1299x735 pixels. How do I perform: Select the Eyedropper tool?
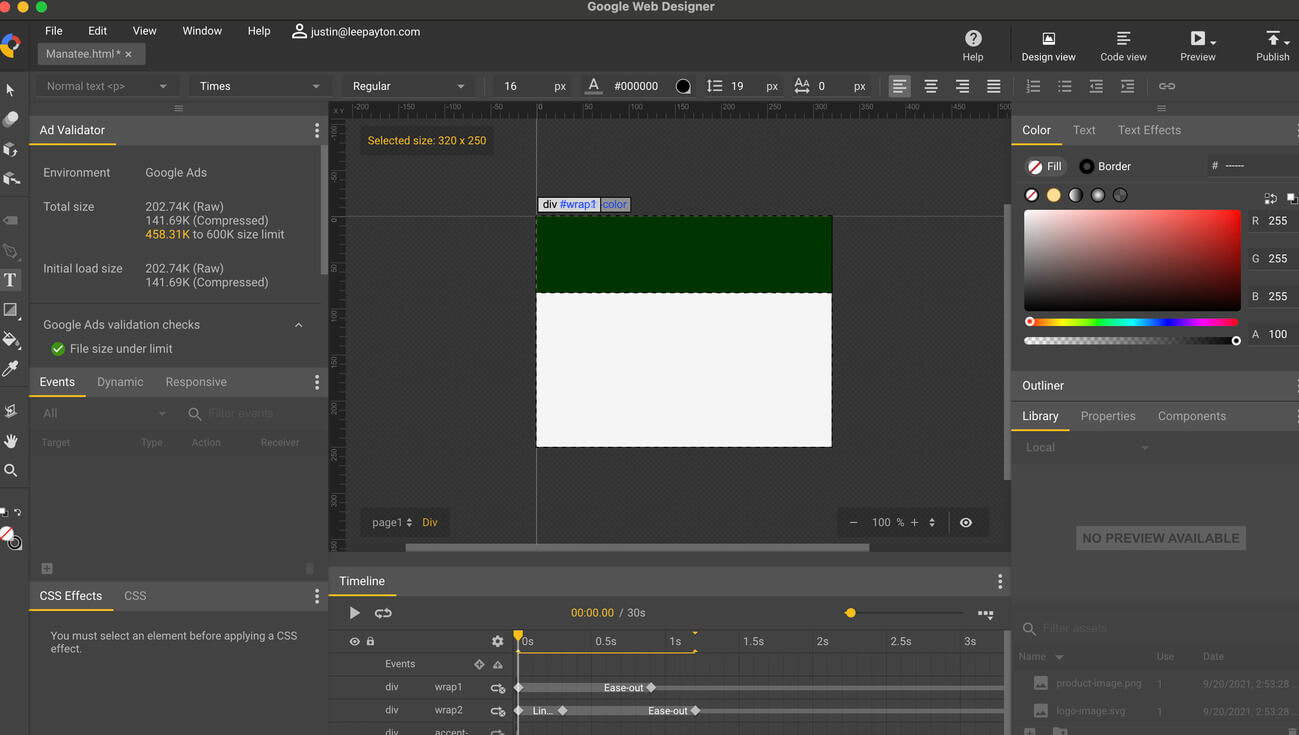coord(11,369)
